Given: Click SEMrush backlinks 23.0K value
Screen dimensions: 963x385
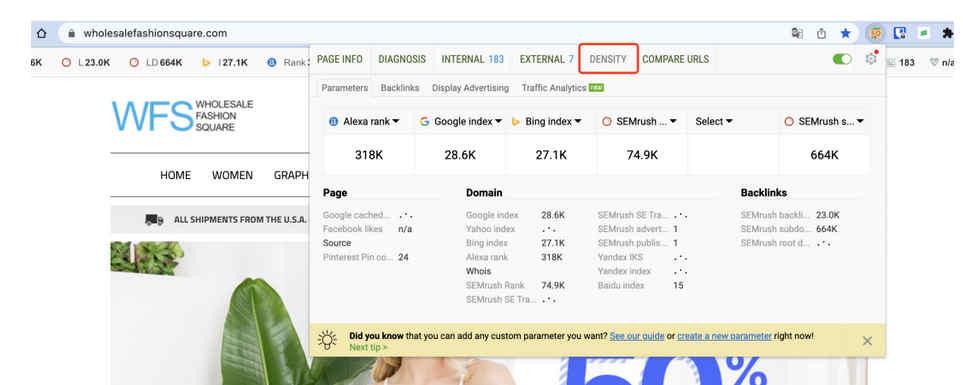Looking at the screenshot, I should [828, 215].
